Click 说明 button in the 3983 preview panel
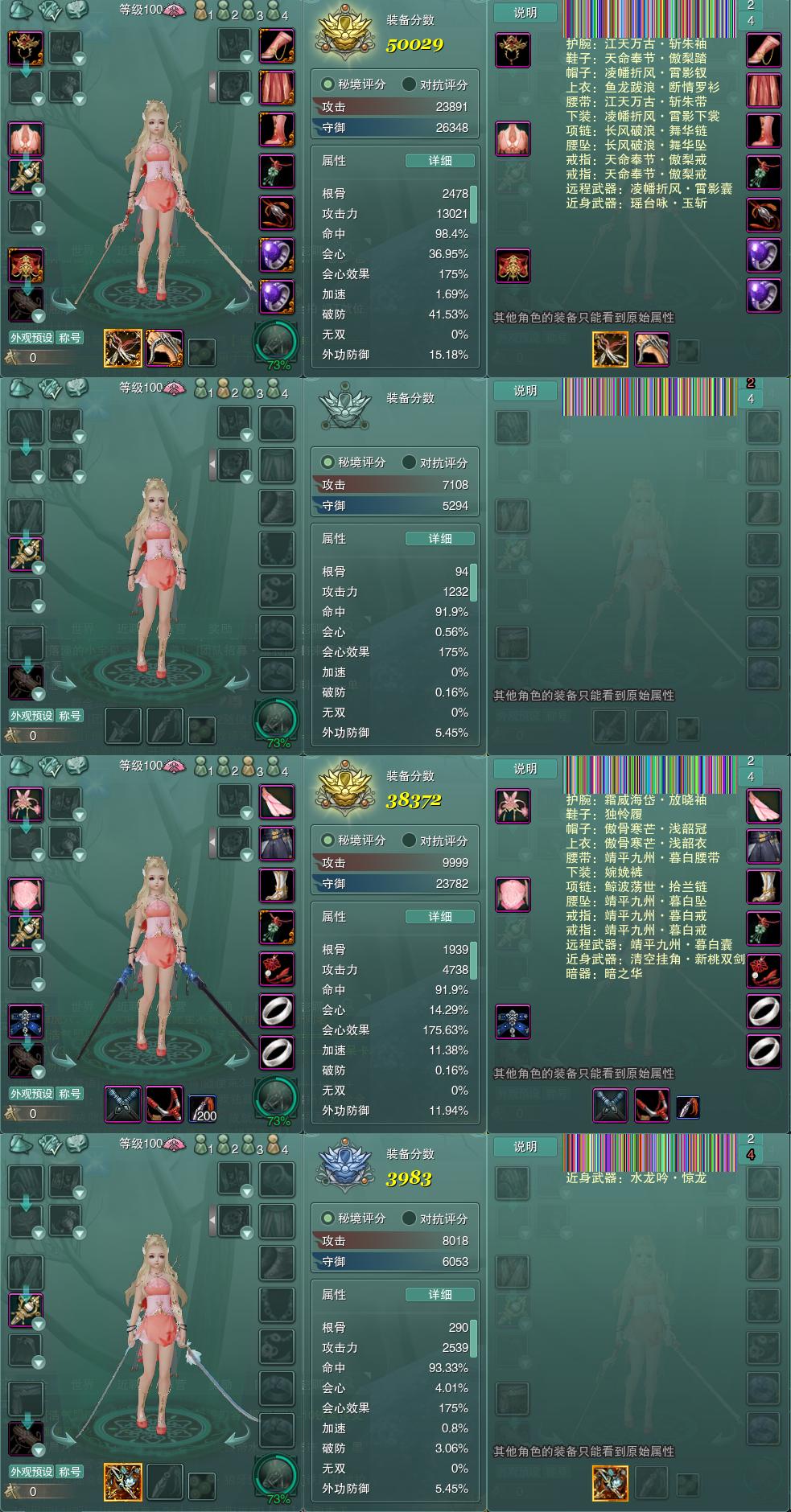The image size is (791, 1512). [525, 1147]
